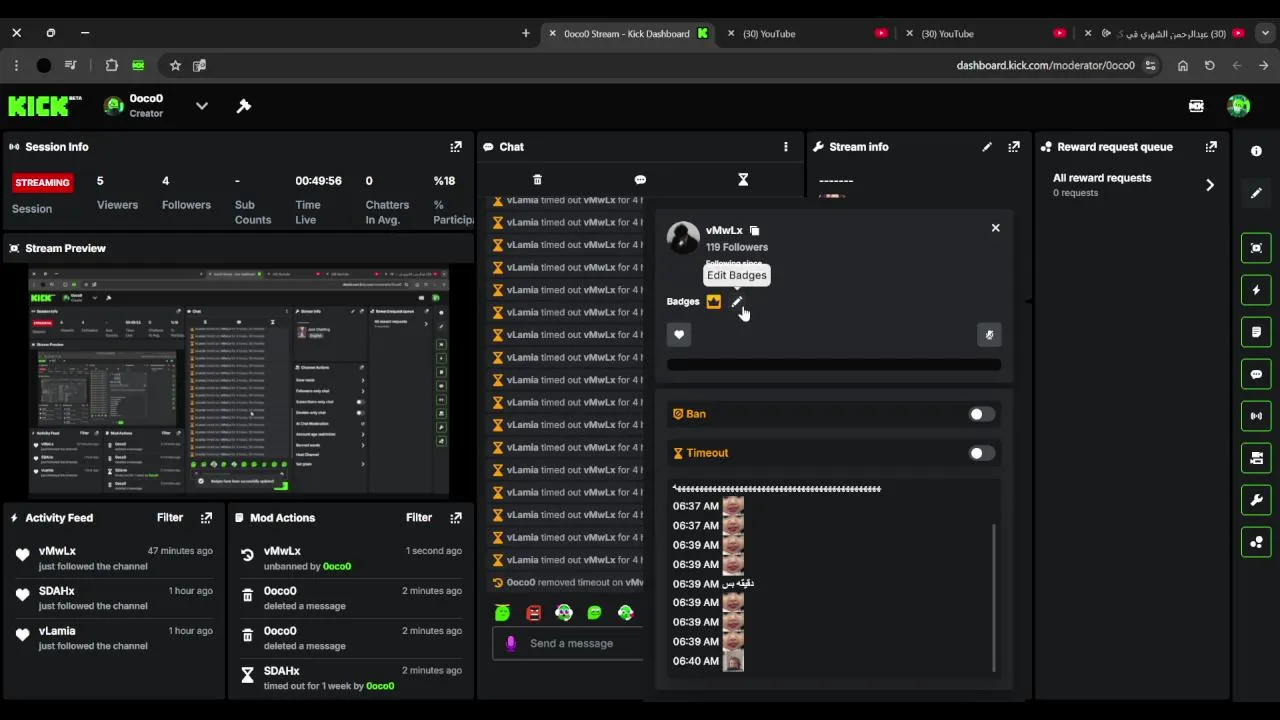The height and width of the screenshot is (720, 1280).
Task: Expand the 0oco0 Creator channel dropdown
Action: coord(201,106)
